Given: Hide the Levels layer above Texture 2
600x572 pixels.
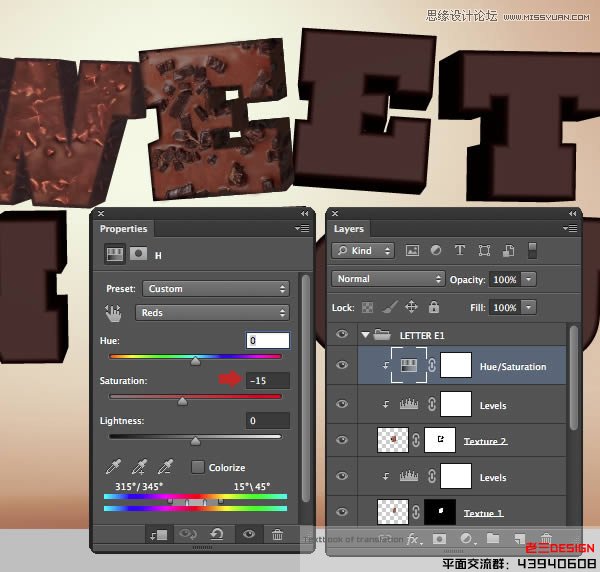Looking at the screenshot, I should pos(342,404).
